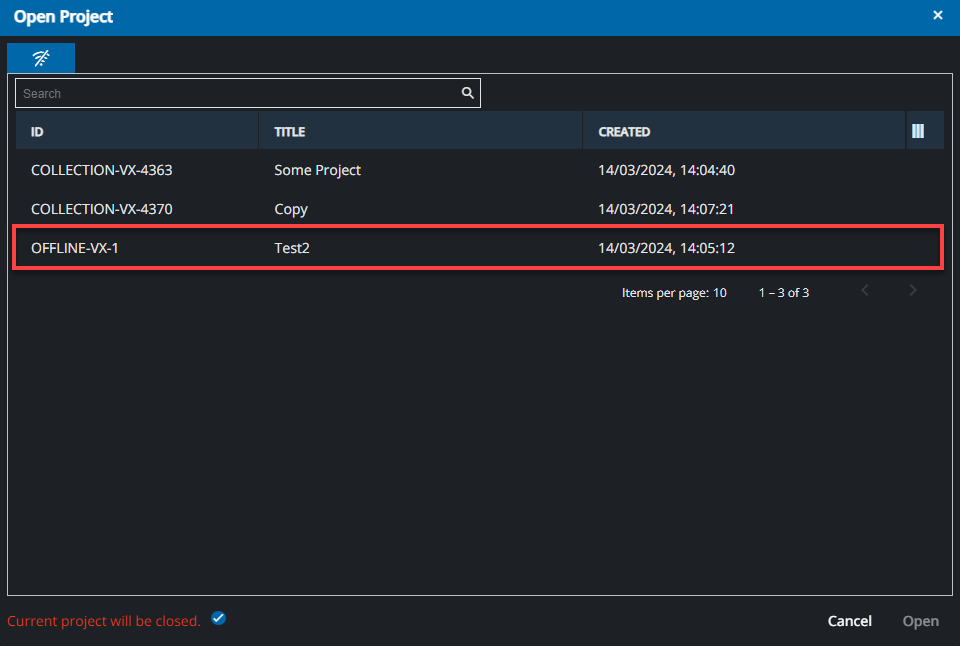Image resolution: width=960 pixels, height=646 pixels.
Task: Click the Test2 title cell
Action: pos(292,248)
